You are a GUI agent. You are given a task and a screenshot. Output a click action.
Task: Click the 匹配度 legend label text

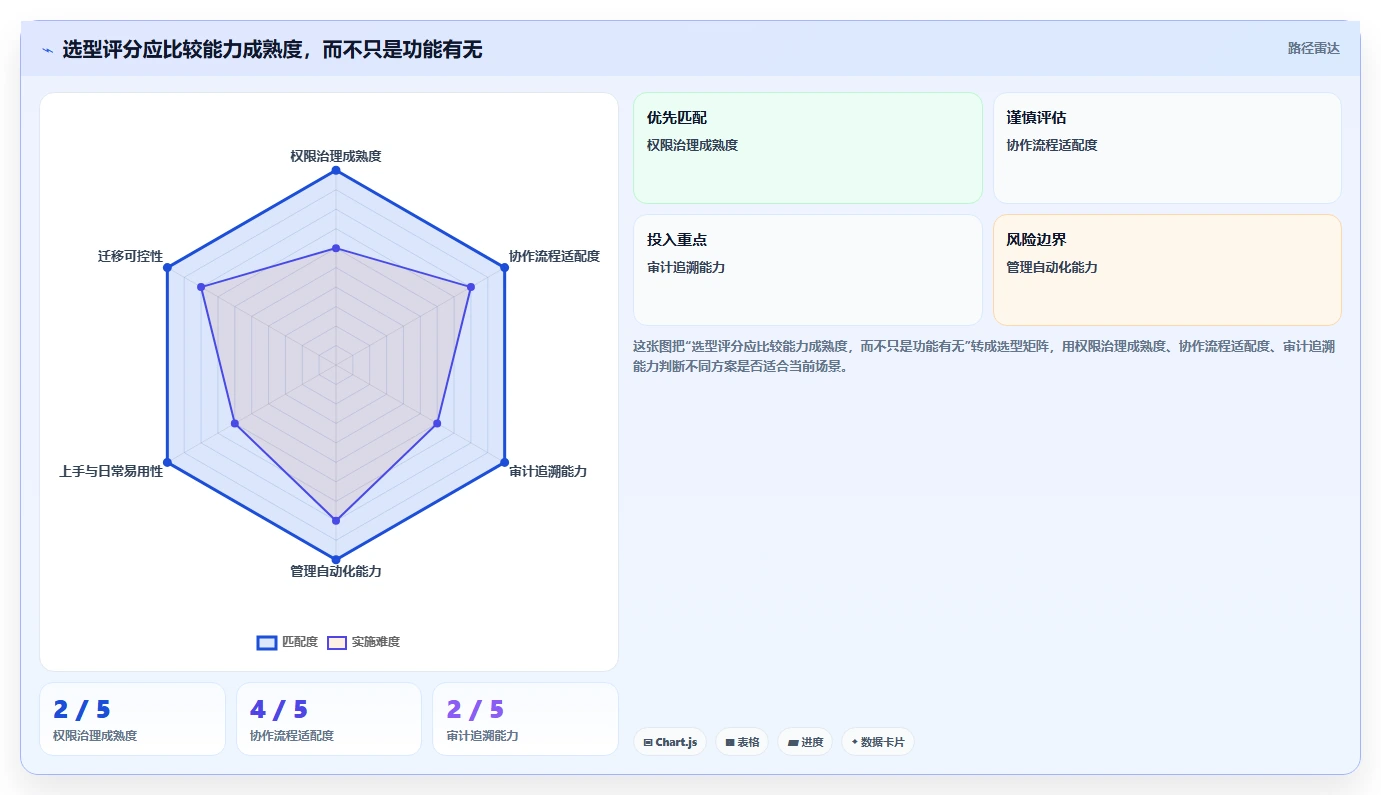pos(300,642)
